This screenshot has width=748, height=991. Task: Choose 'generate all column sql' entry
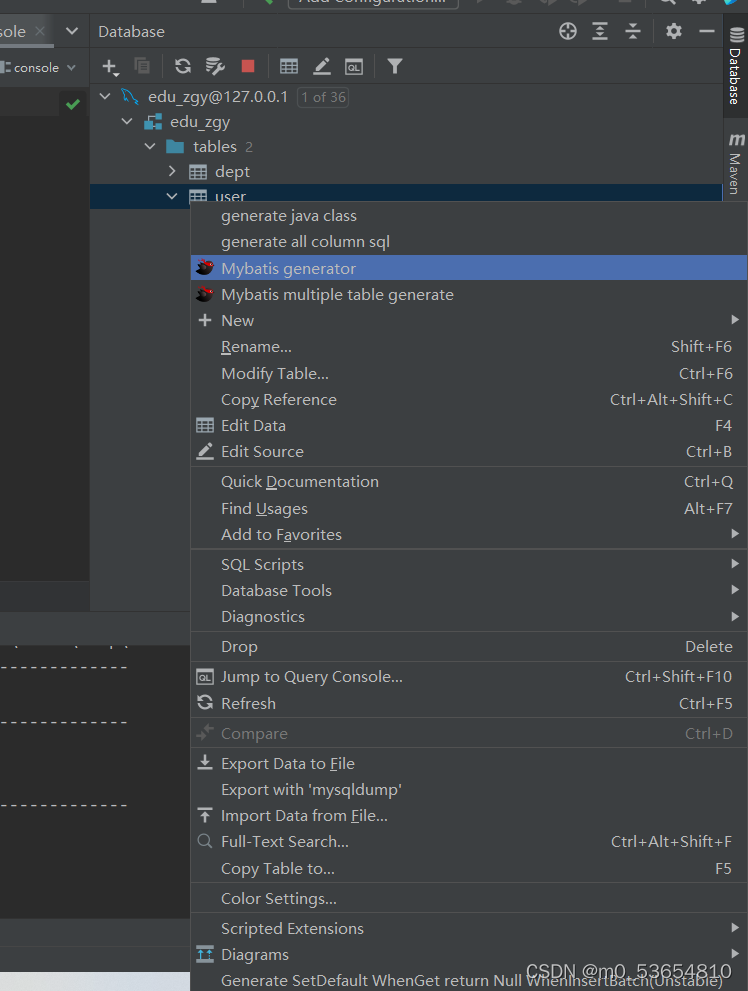point(469,242)
